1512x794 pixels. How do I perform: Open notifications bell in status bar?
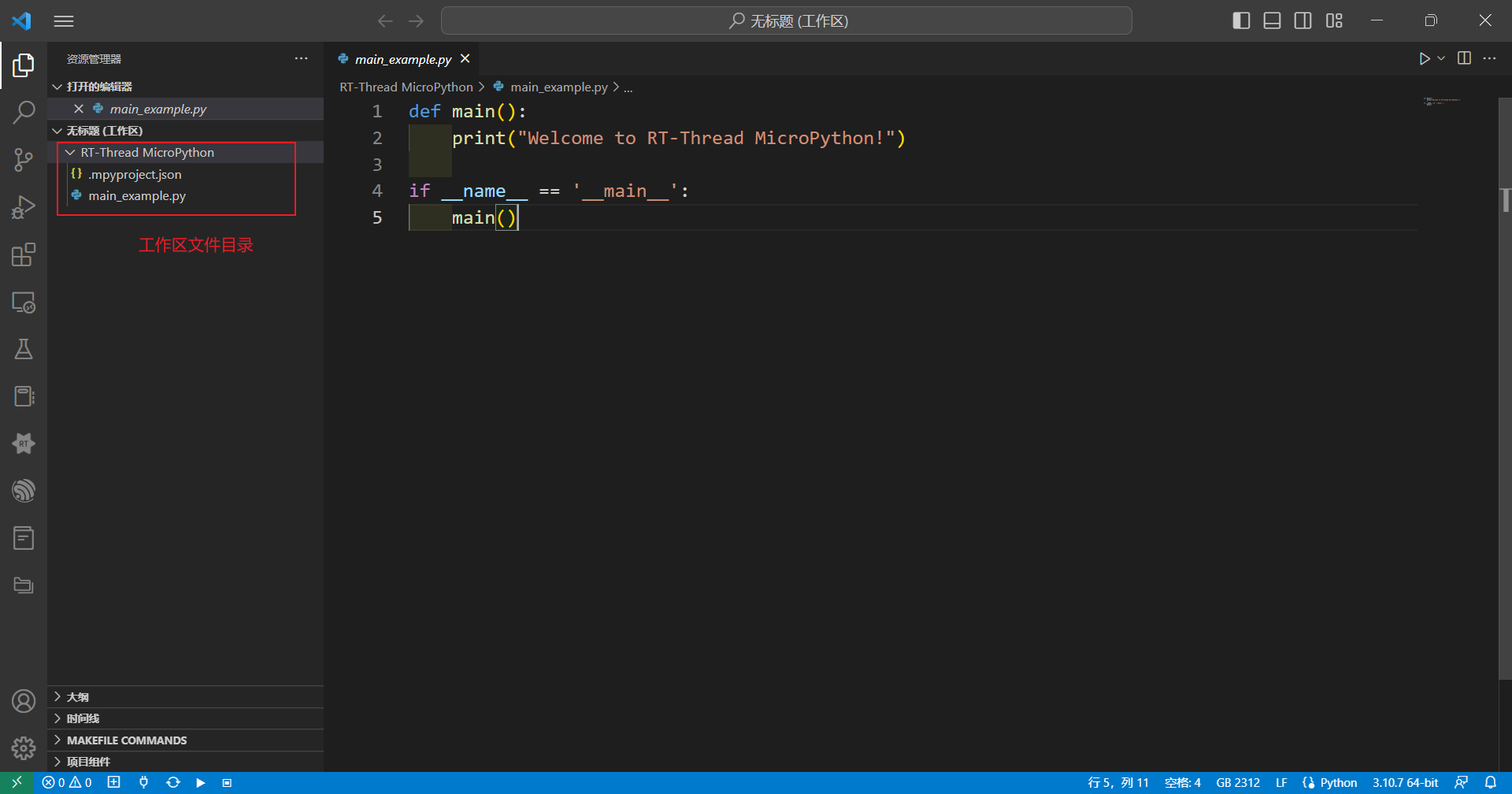tap(1491, 783)
